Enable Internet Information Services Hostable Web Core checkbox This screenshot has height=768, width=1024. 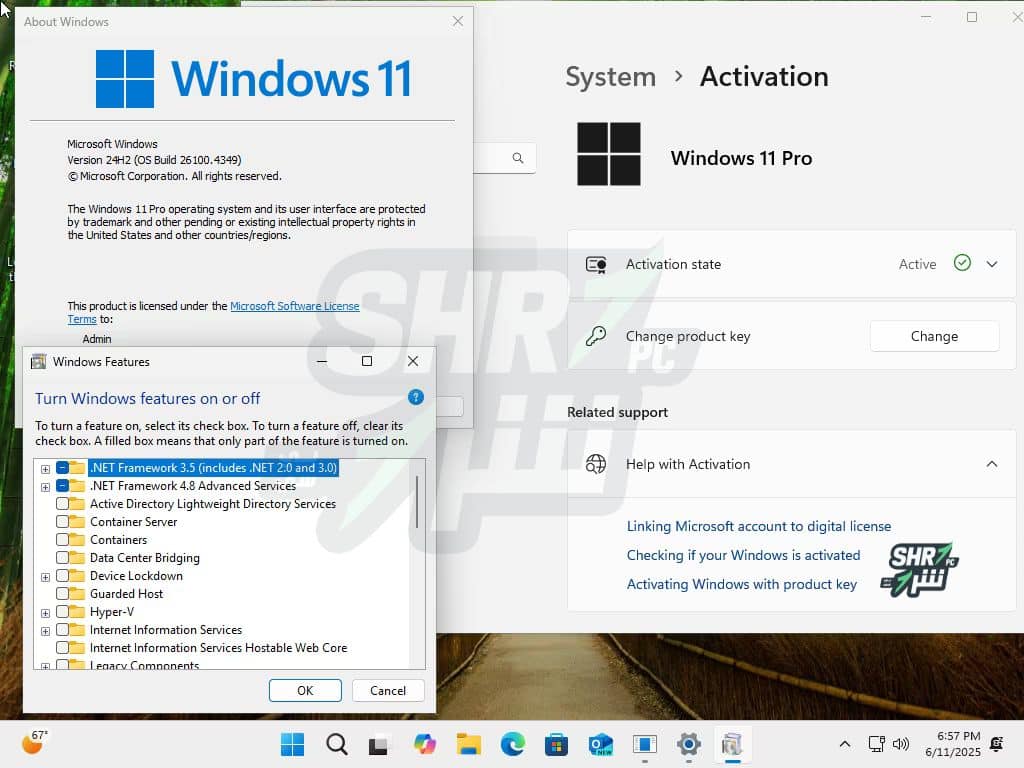tap(63, 648)
